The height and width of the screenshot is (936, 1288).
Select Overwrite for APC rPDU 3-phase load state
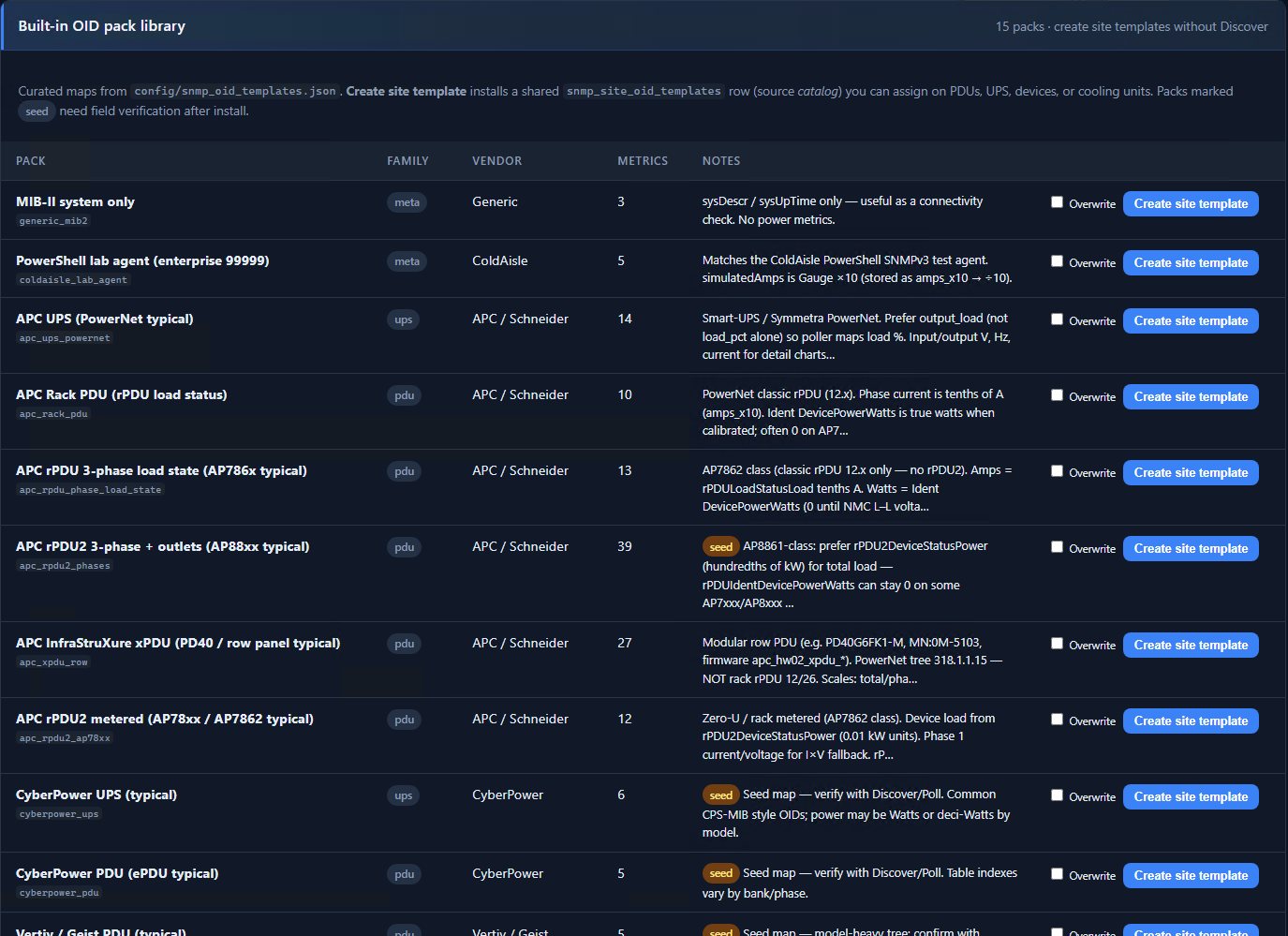1057,471
